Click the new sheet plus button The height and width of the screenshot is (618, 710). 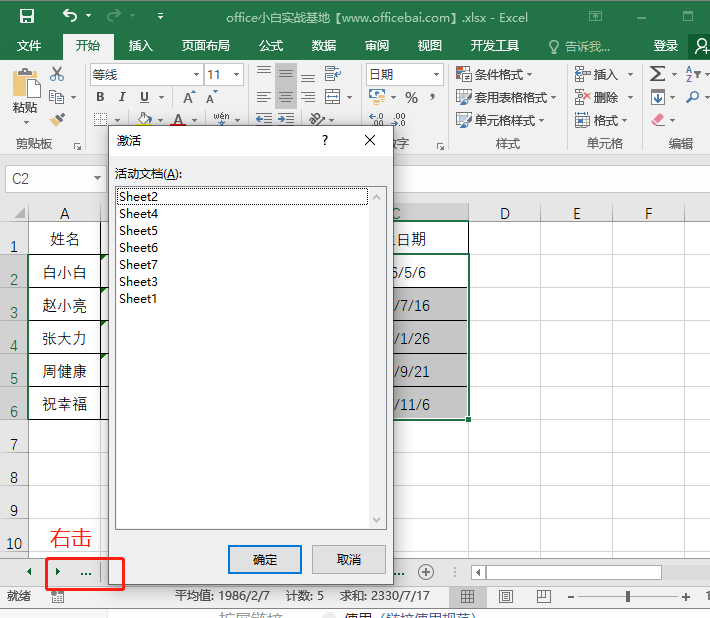click(x=425, y=572)
